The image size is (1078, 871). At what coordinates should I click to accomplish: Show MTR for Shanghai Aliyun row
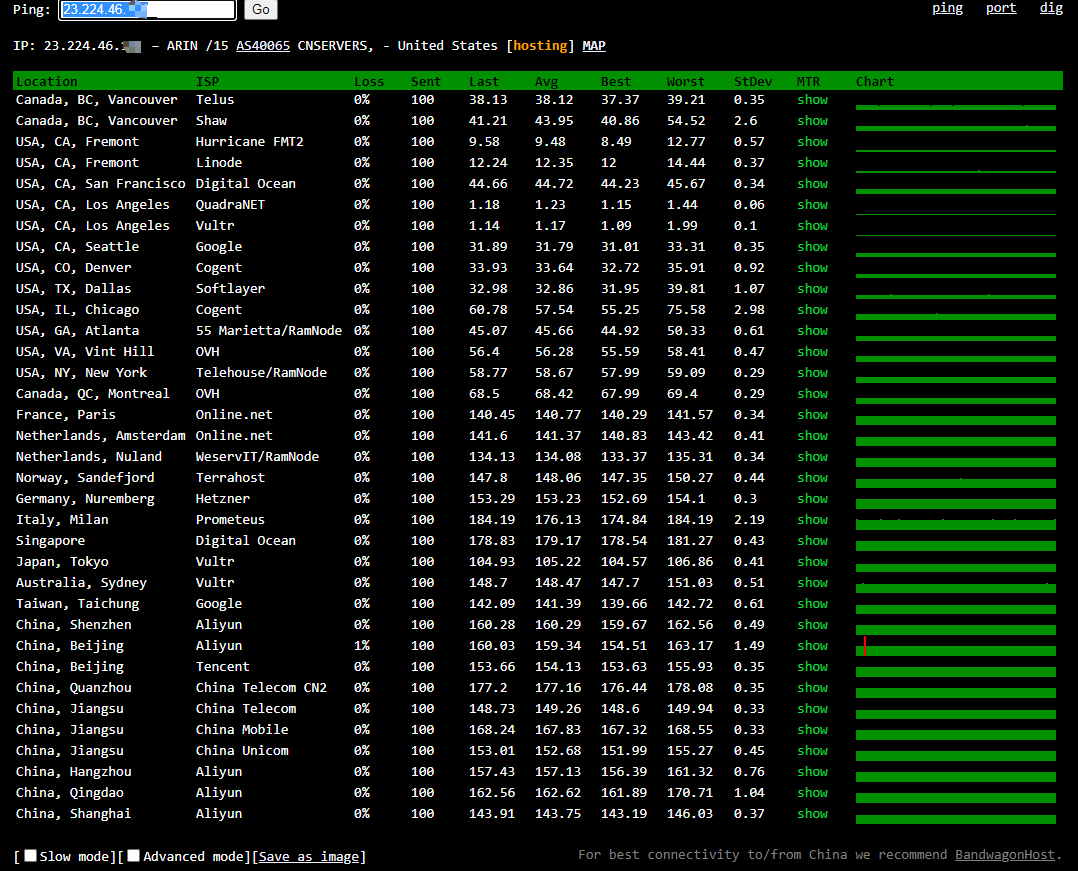pyautogui.click(x=812, y=813)
